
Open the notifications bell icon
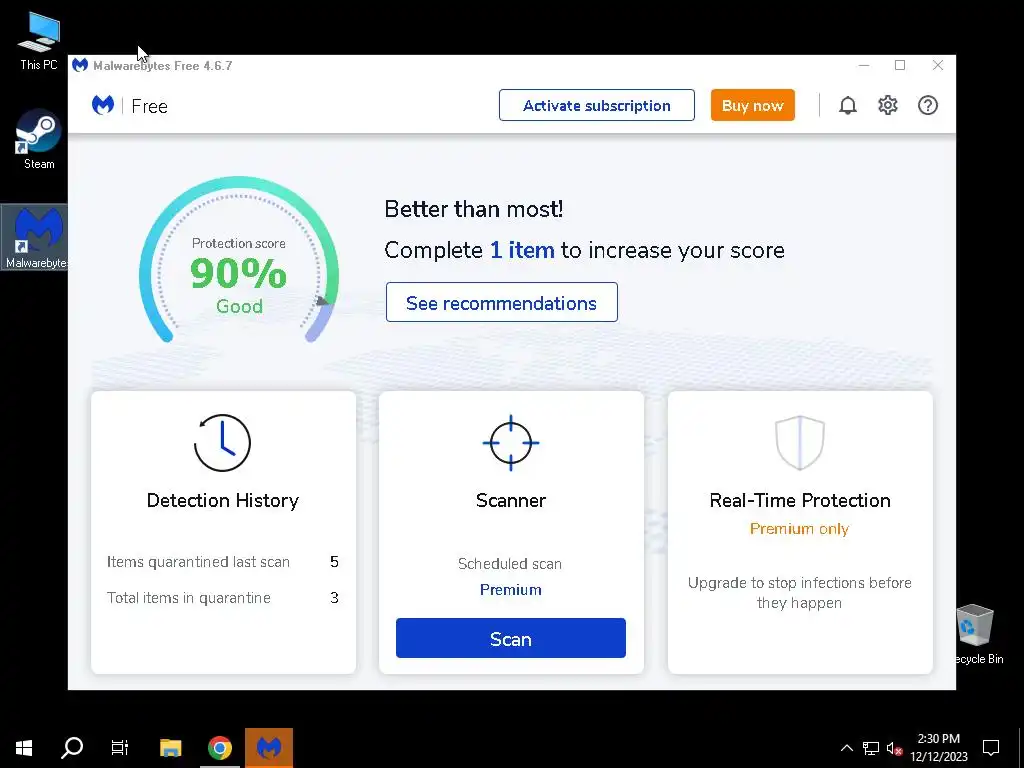[847, 105]
